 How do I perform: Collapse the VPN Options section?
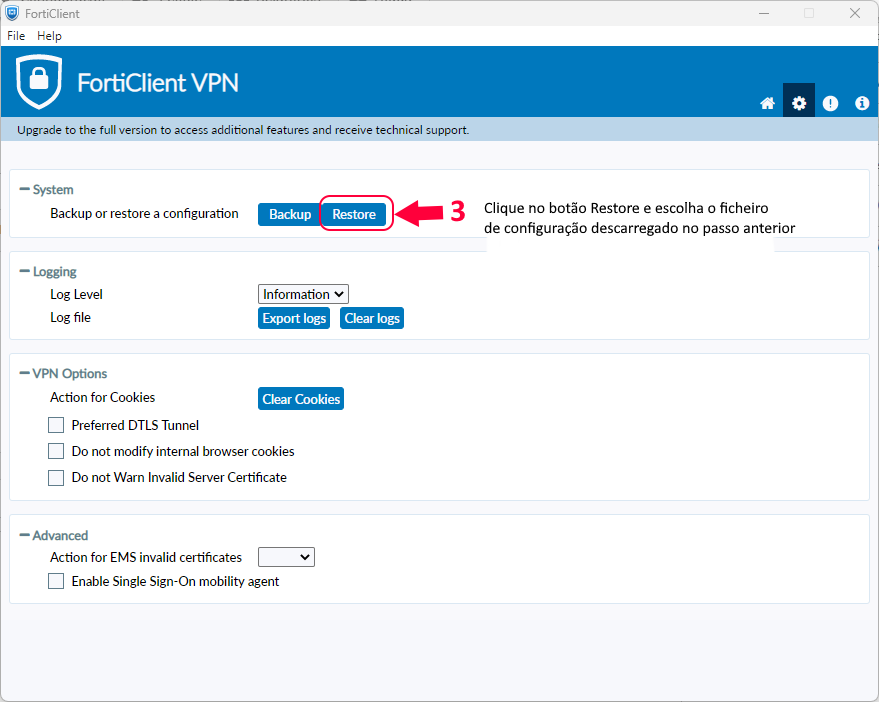point(25,373)
